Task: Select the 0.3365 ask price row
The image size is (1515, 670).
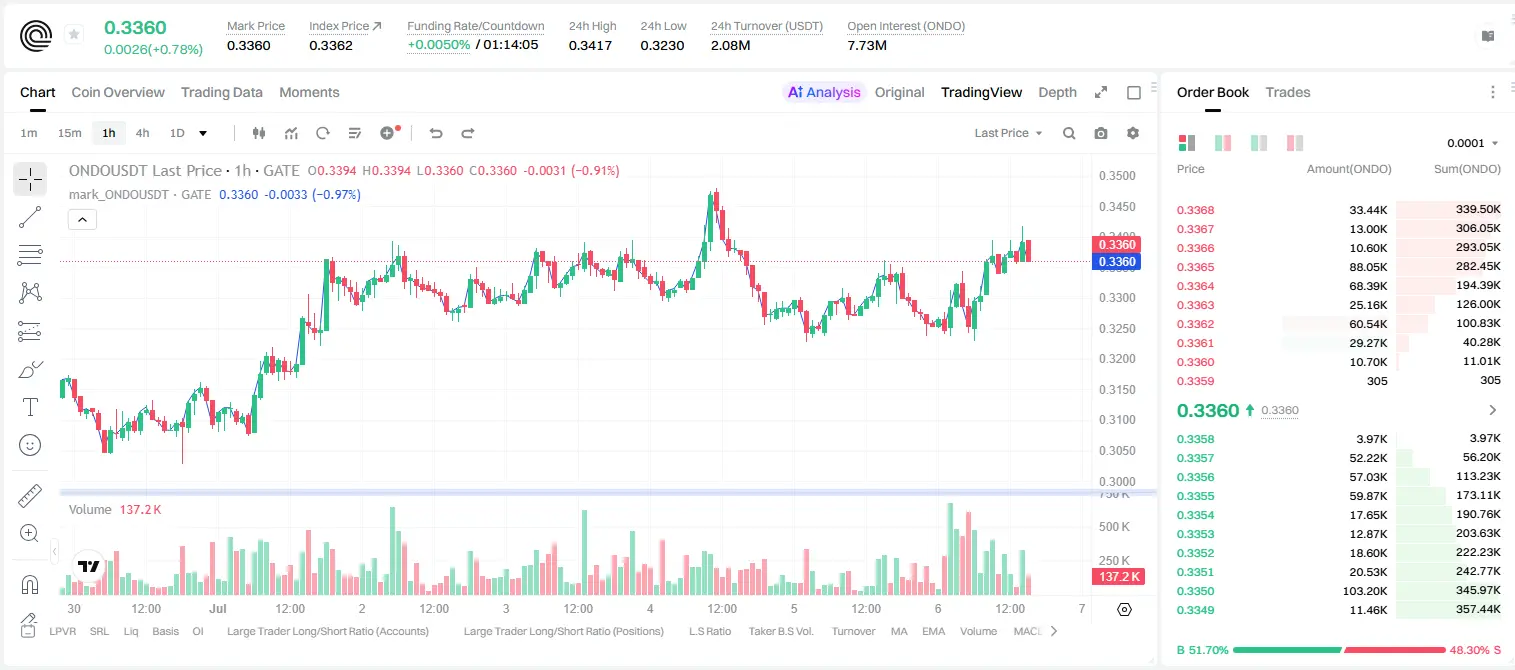Action: (x=1339, y=267)
